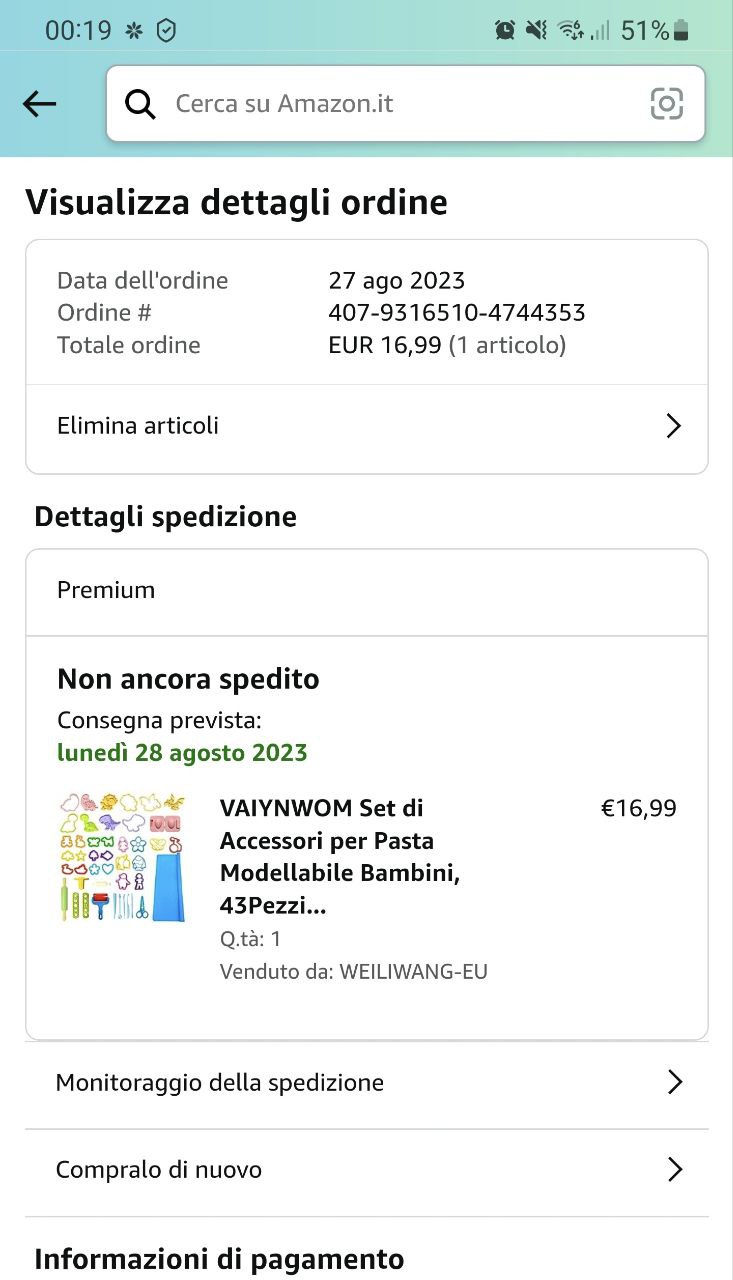Tap the order number 407-9316510-4744353
The height and width of the screenshot is (1280, 733).
[456, 312]
